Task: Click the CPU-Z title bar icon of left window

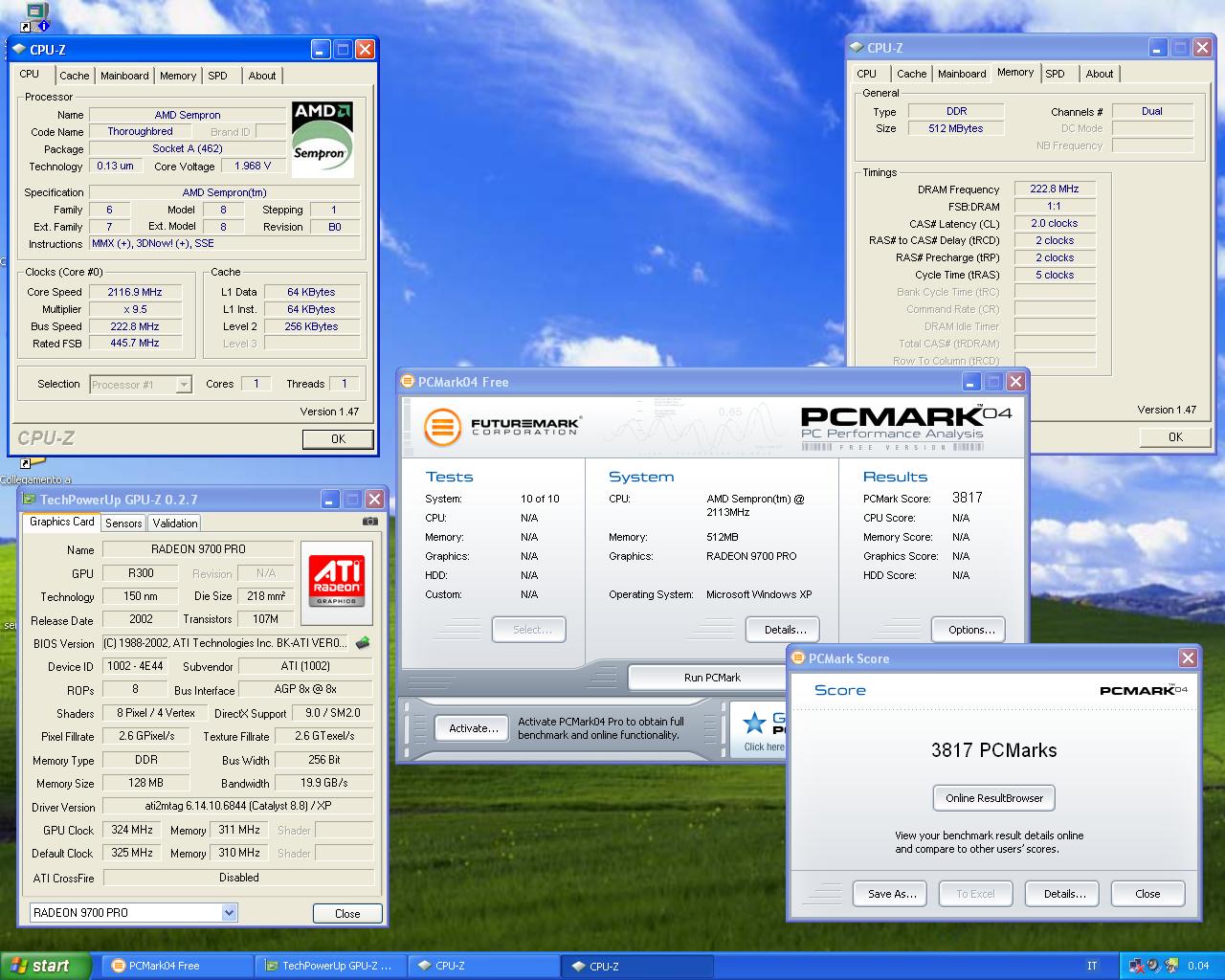Action: click(20, 49)
